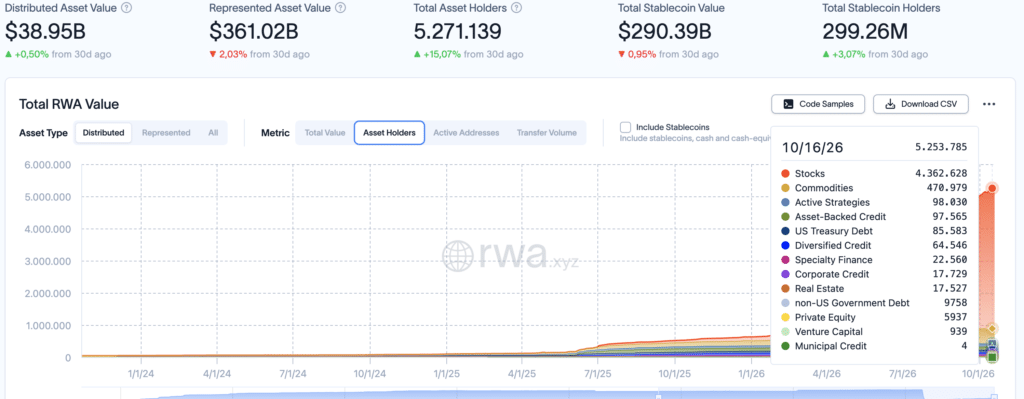Click the 4.362.628 Stocks value
This screenshot has height=399, width=1024.
[941, 174]
